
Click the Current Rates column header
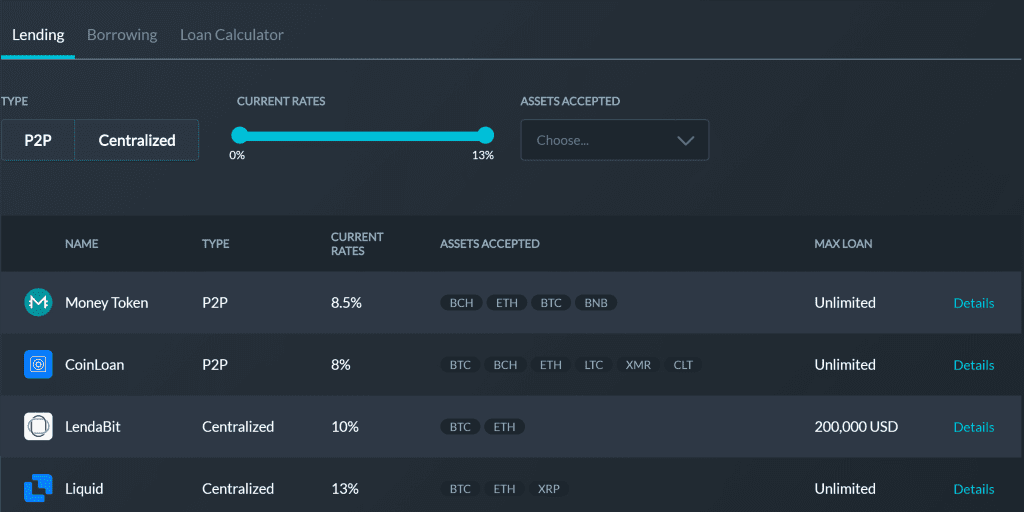[357, 244]
